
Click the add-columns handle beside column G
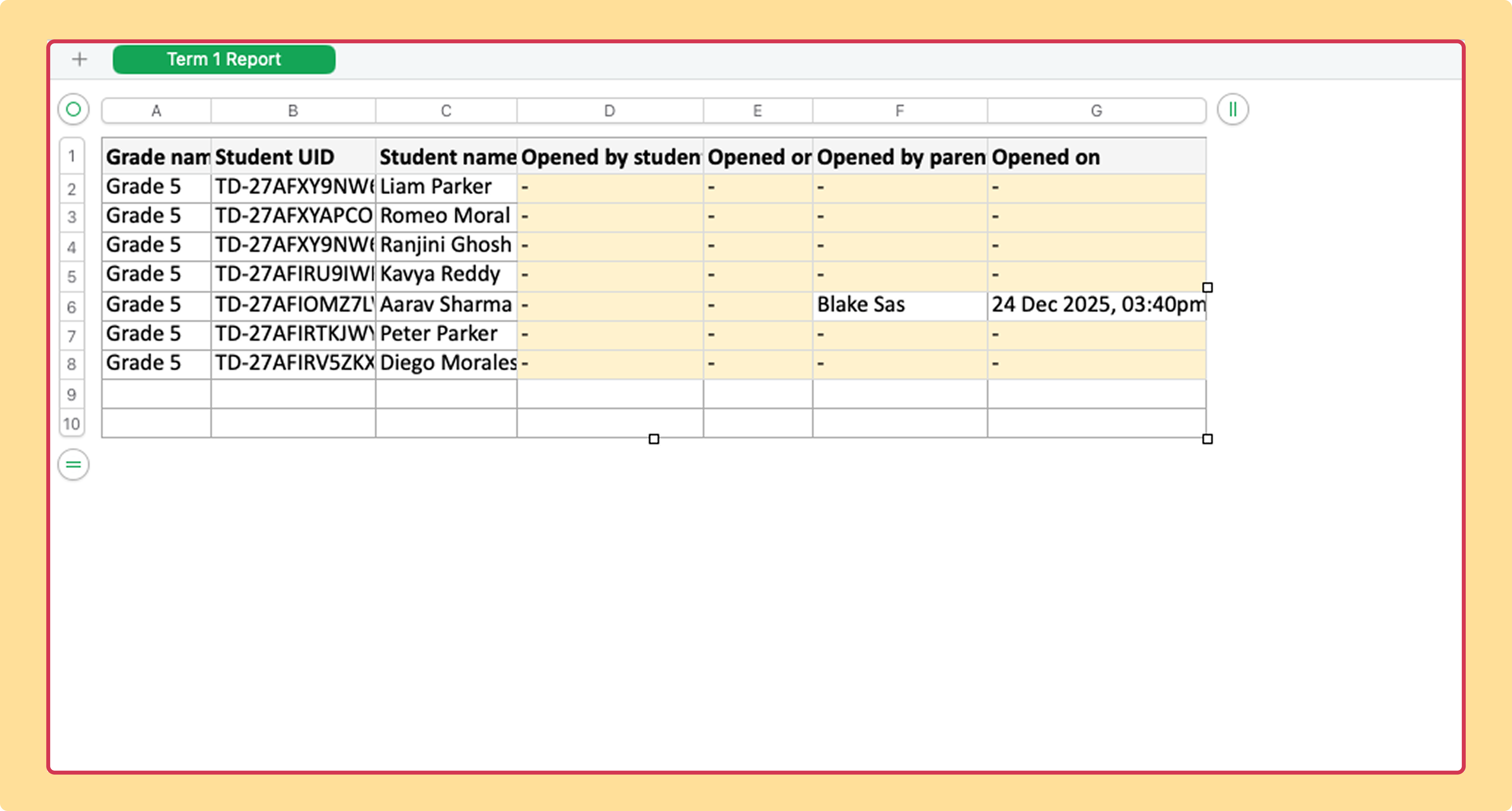point(1233,109)
